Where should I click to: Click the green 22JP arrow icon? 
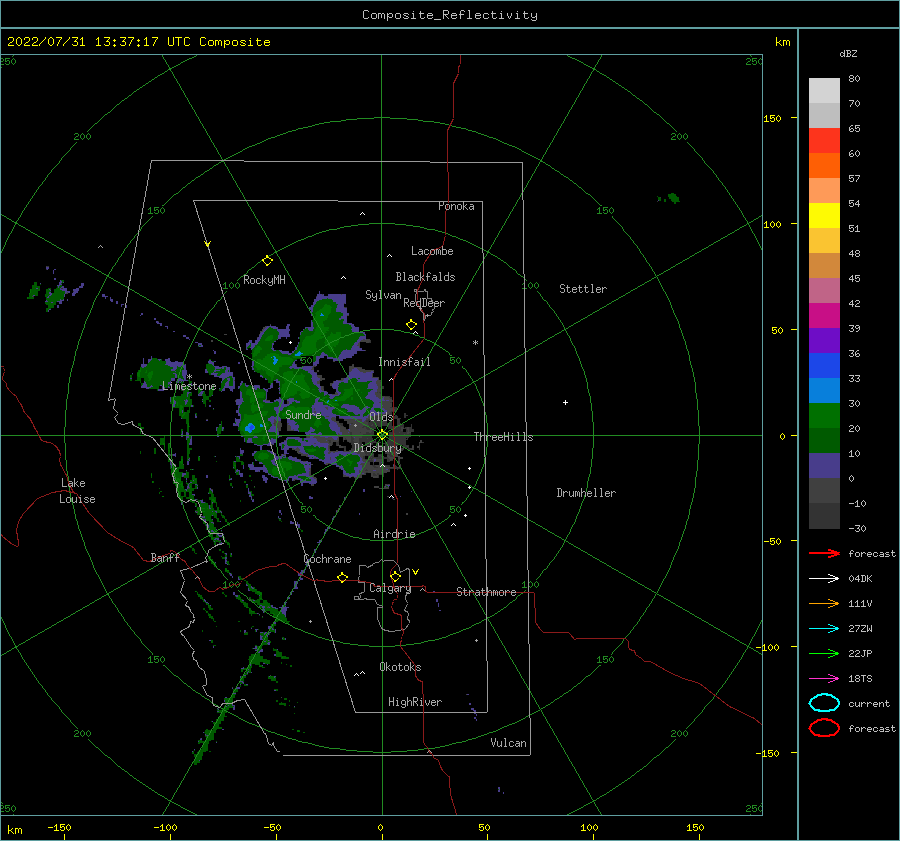pyautogui.click(x=824, y=653)
